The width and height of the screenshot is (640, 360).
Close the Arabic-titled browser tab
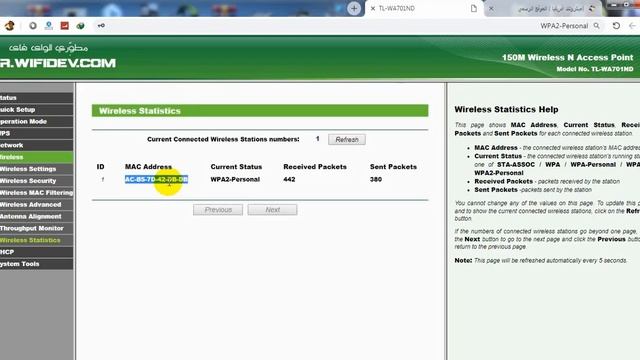point(491,8)
